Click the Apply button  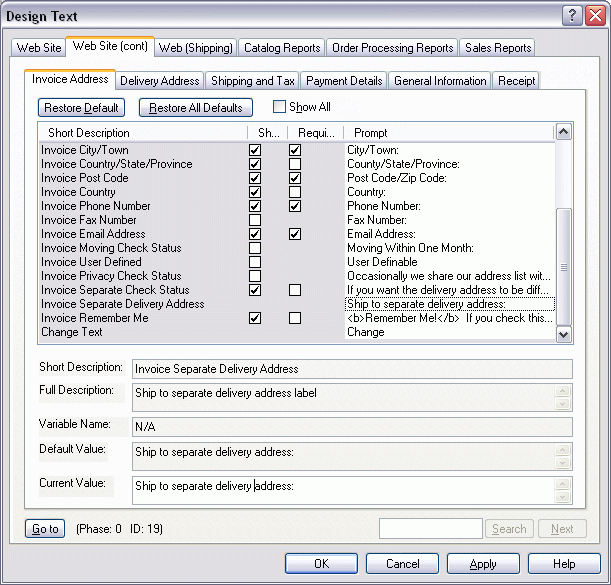pos(483,564)
